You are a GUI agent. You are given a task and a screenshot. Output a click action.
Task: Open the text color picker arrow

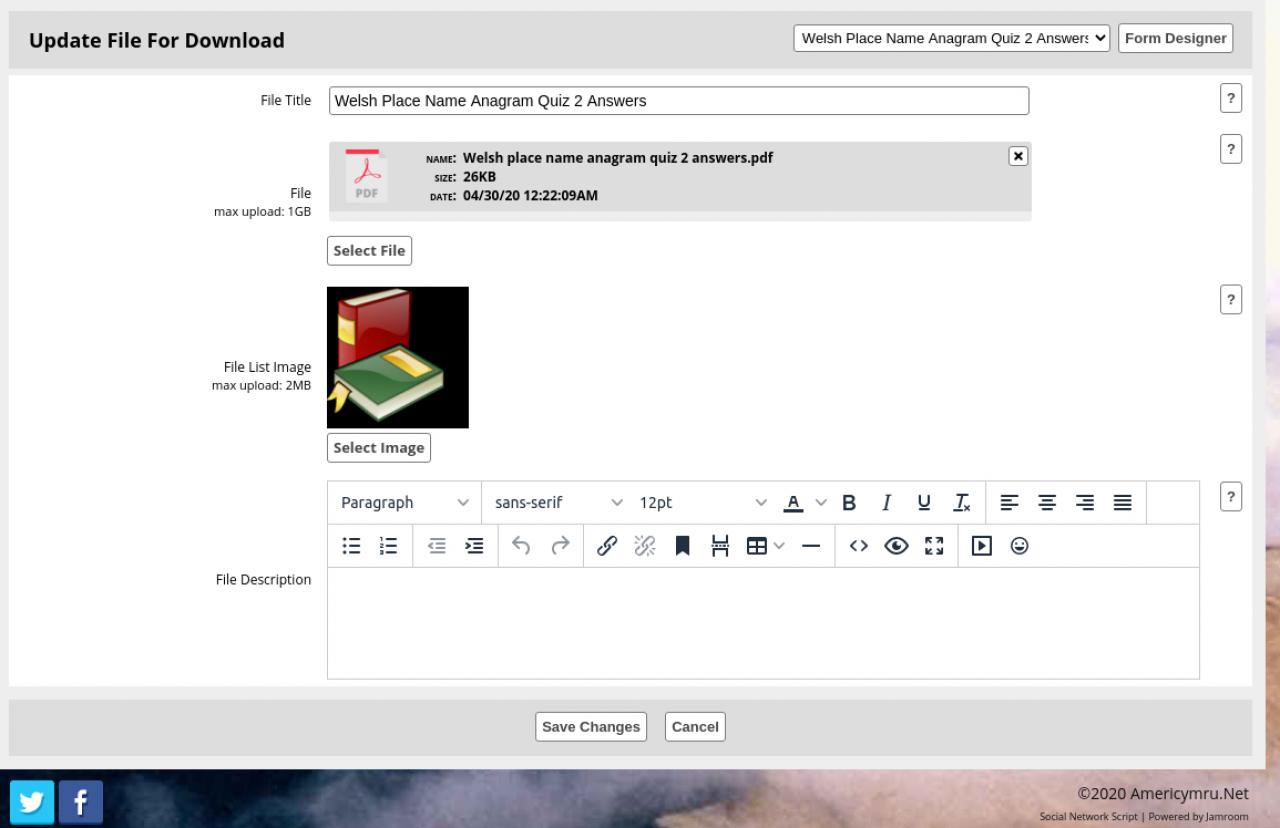pos(821,503)
